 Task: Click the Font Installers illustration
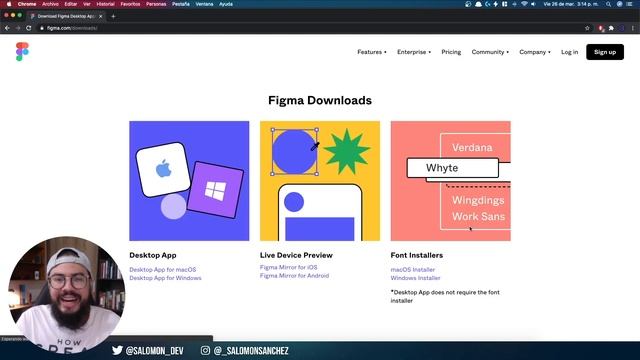(x=451, y=181)
